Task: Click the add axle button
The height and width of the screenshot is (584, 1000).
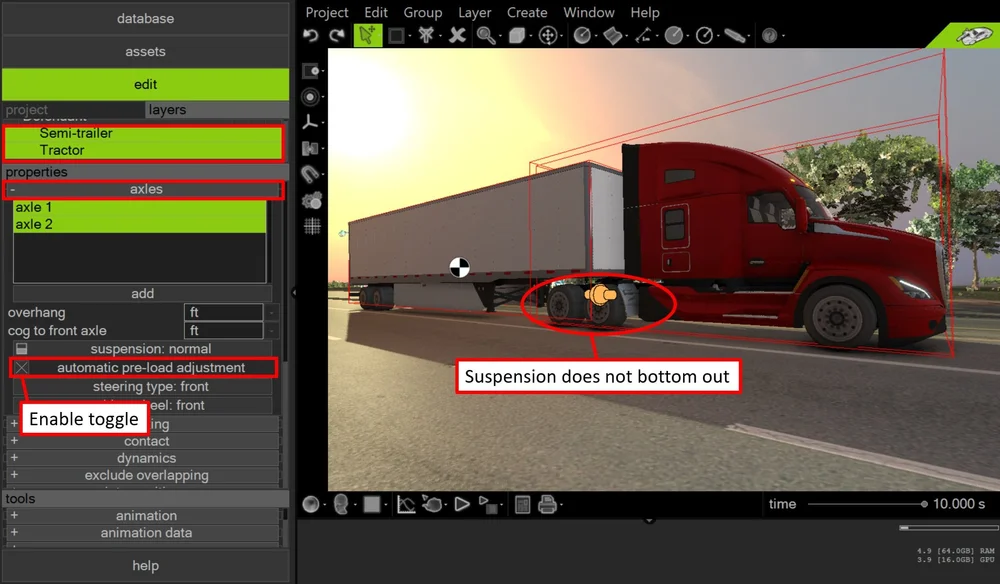Action: (x=142, y=293)
